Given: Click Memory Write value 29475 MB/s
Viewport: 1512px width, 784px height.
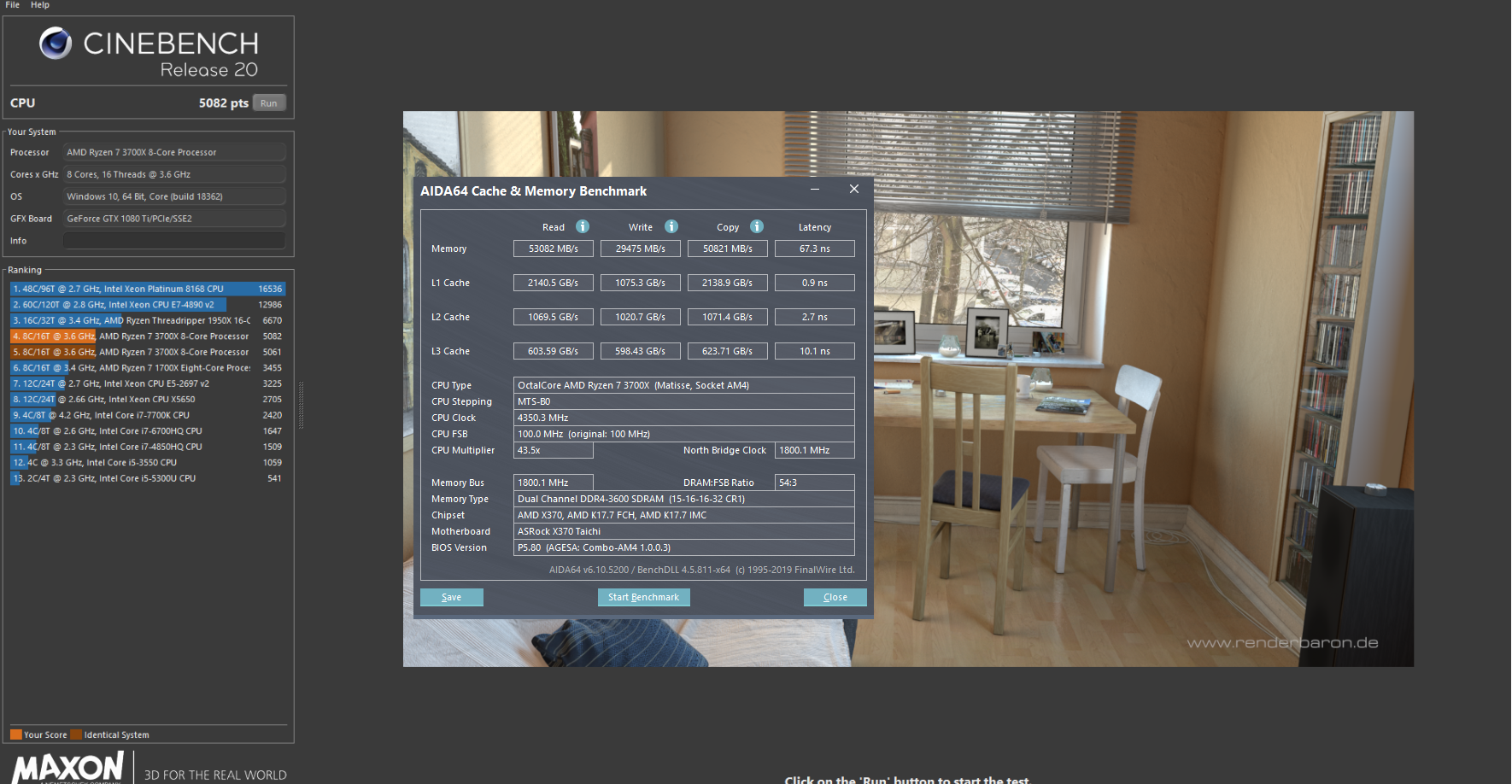Looking at the screenshot, I should point(641,249).
